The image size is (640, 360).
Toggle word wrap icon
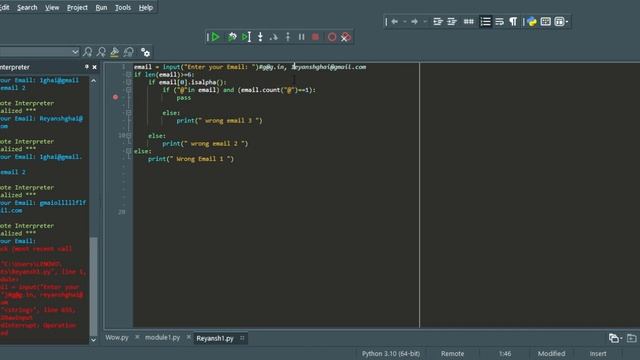(x=500, y=22)
